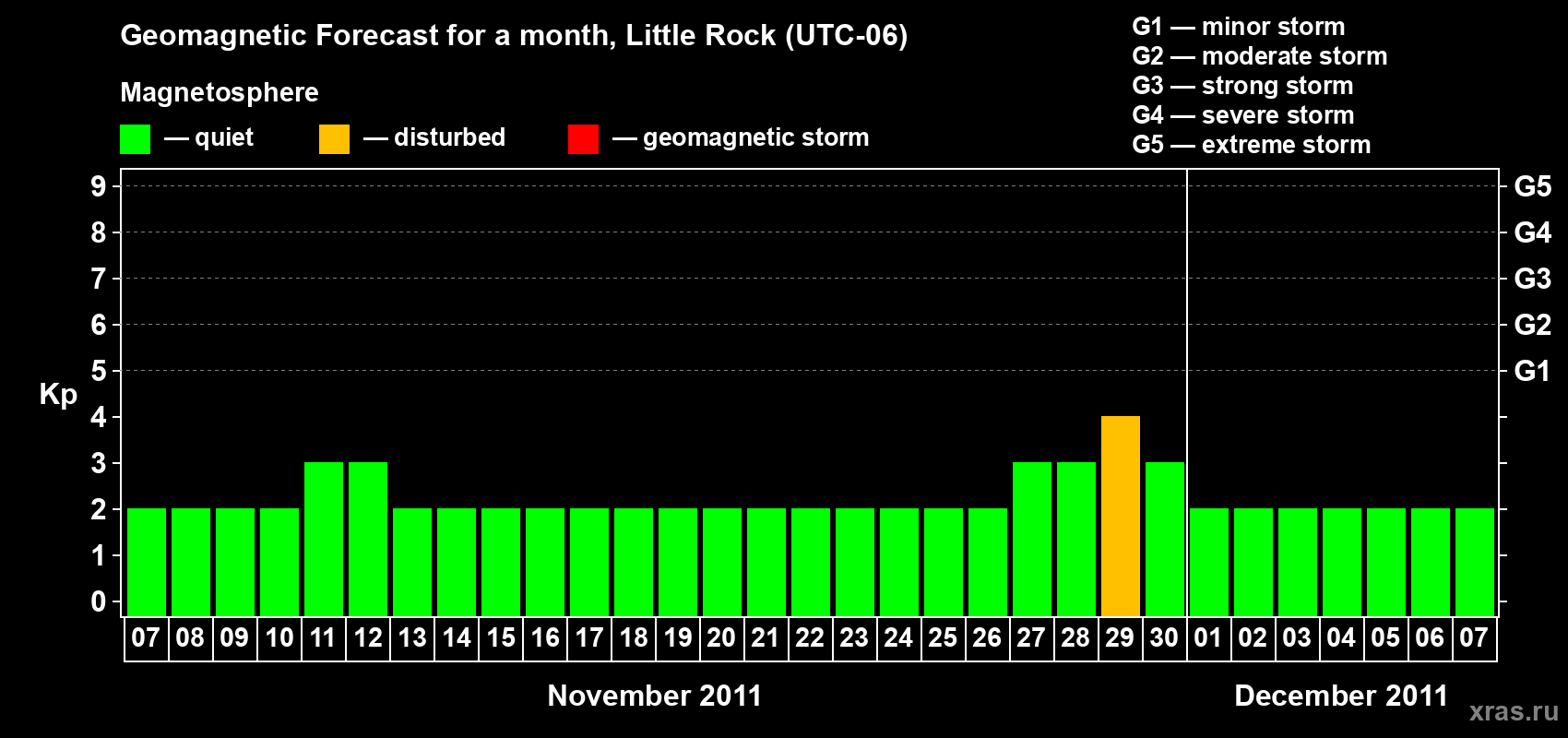Select the orange bar for November 29
This screenshot has height=738, width=1568.
1121,516
